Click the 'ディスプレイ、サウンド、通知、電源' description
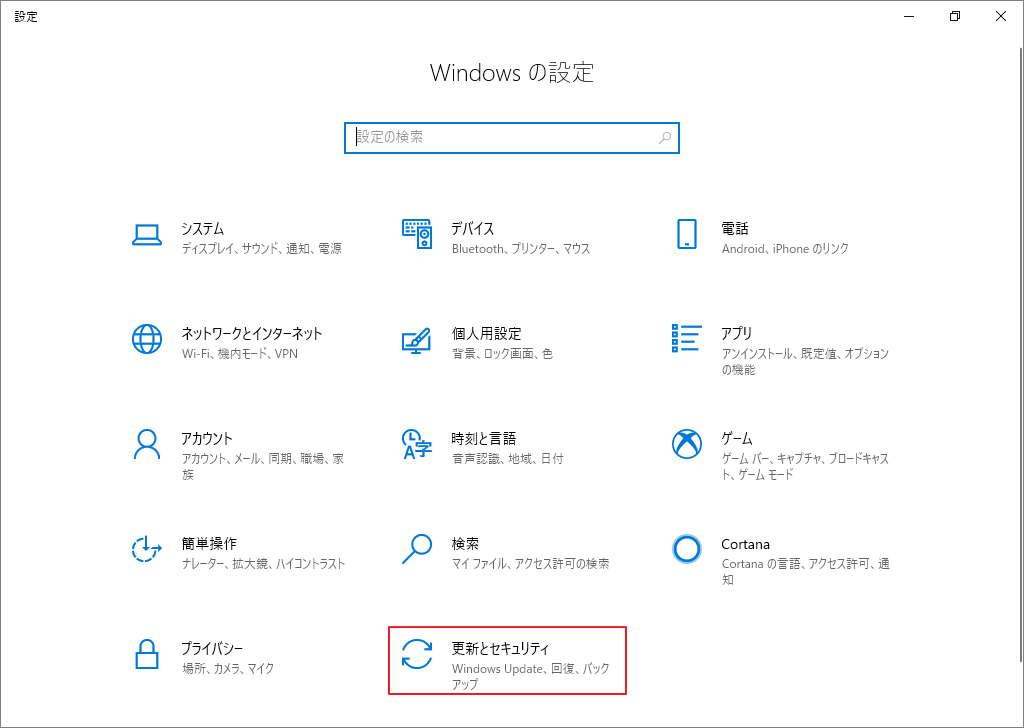 pyautogui.click(x=262, y=249)
